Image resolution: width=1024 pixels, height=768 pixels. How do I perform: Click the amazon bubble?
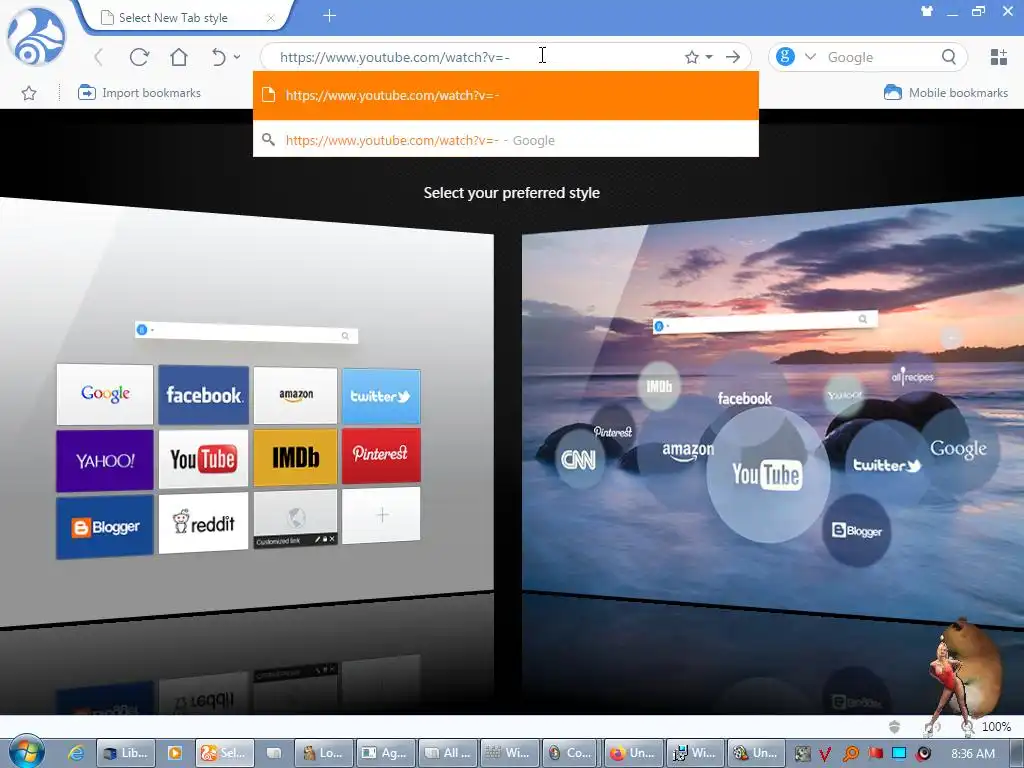coord(687,450)
